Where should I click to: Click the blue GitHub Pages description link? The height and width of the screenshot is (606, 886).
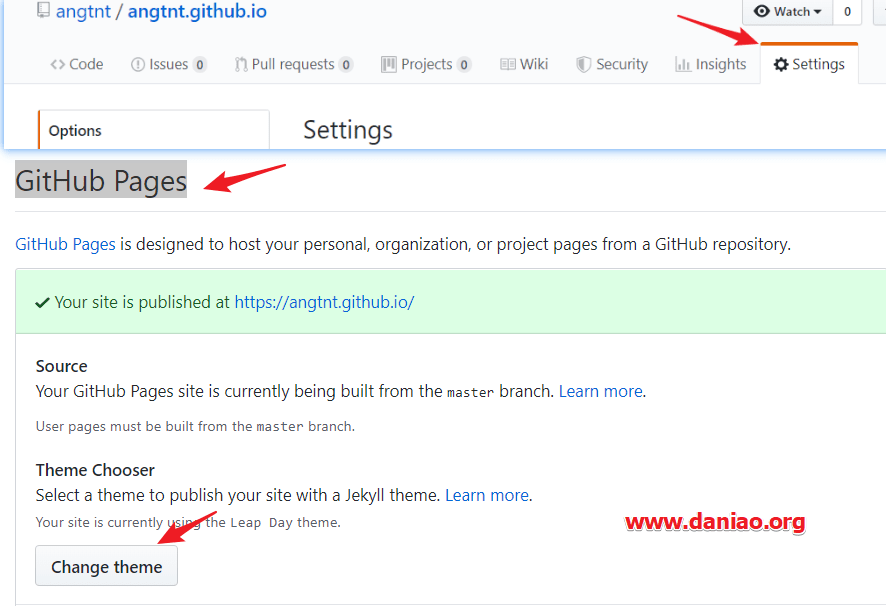[x=65, y=244]
